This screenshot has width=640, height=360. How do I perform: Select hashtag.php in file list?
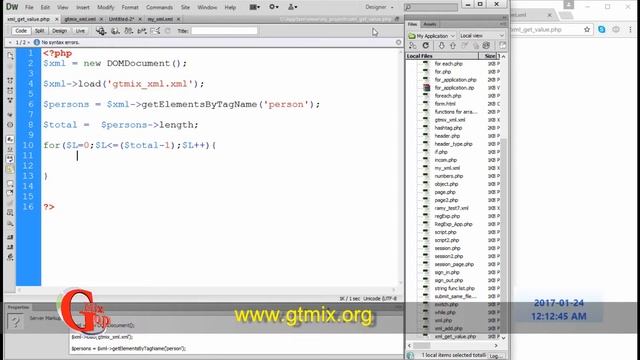click(x=448, y=128)
